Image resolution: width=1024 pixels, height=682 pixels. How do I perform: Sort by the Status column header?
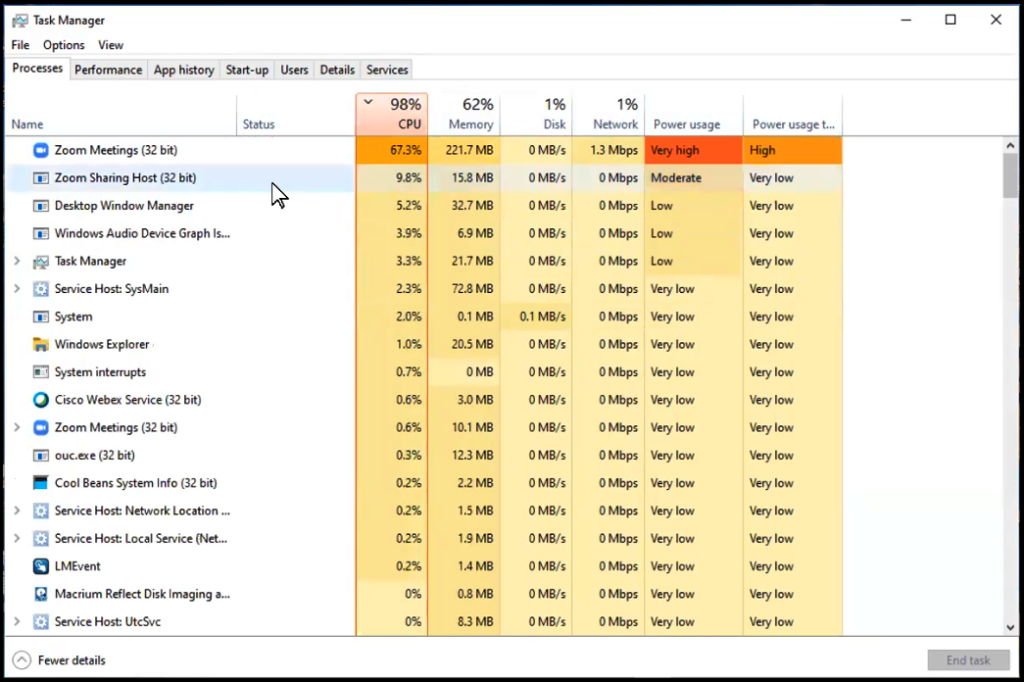click(296, 114)
